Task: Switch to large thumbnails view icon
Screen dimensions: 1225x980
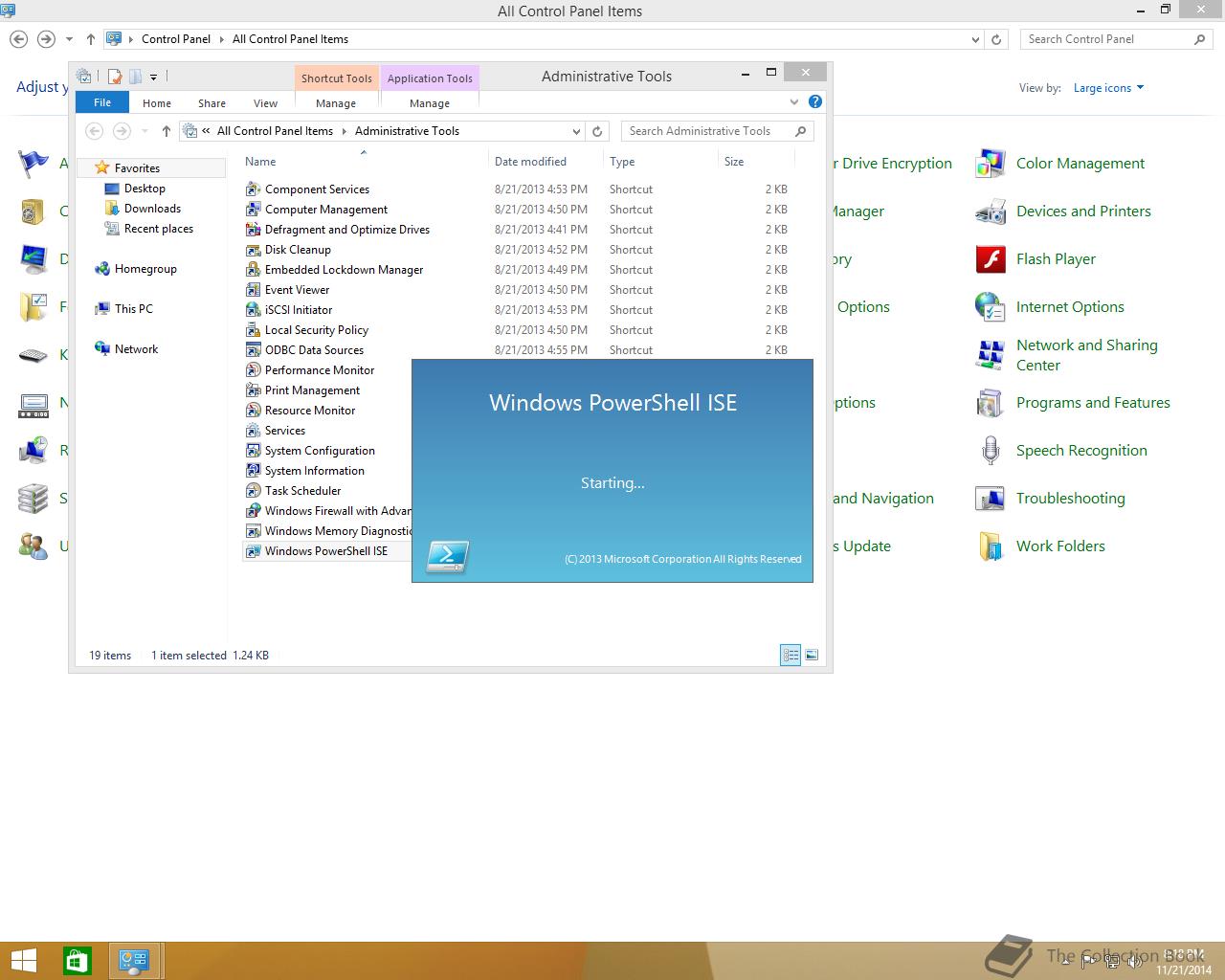Action: pos(812,655)
